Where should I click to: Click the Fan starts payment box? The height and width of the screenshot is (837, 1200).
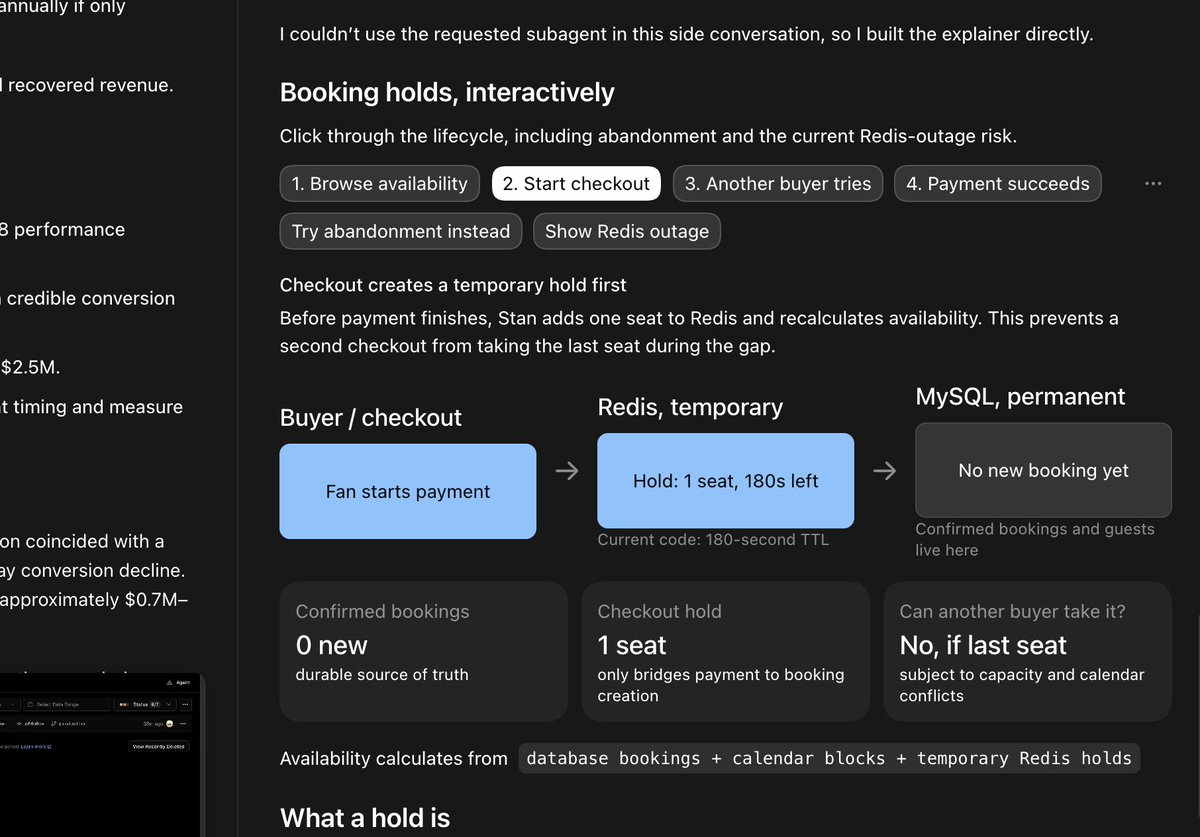408,491
